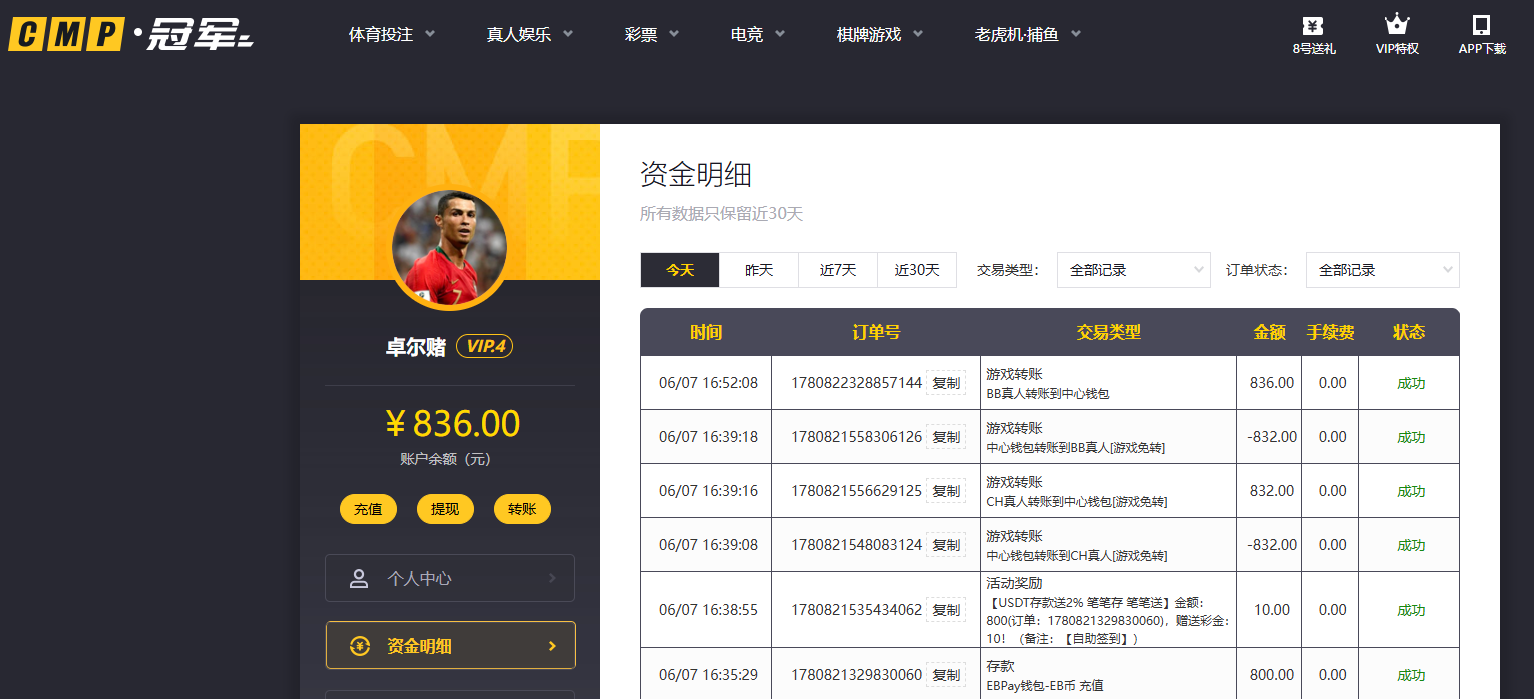Open 资金明细 sidebar item
Image resolution: width=1534 pixels, height=699 pixels.
(450, 645)
